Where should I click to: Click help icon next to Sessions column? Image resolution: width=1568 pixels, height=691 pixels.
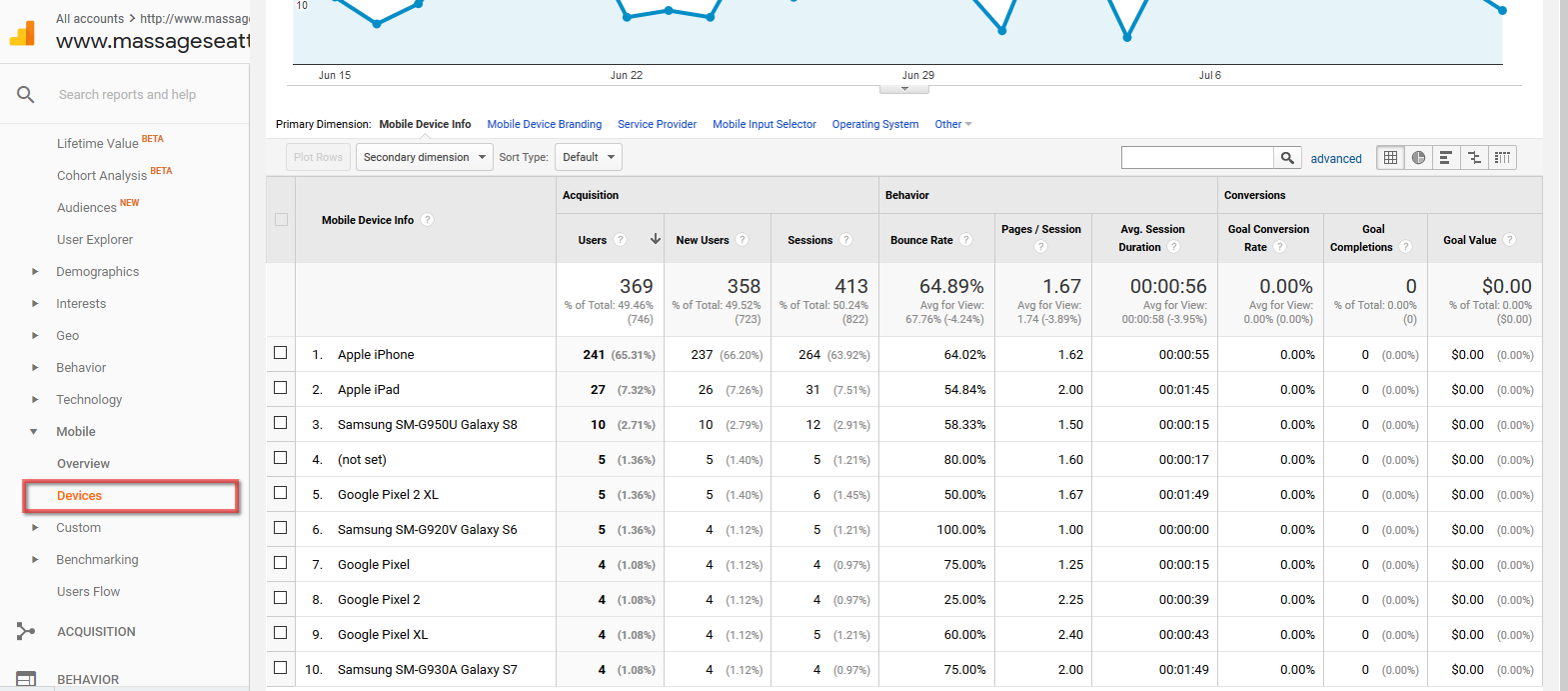coord(846,240)
